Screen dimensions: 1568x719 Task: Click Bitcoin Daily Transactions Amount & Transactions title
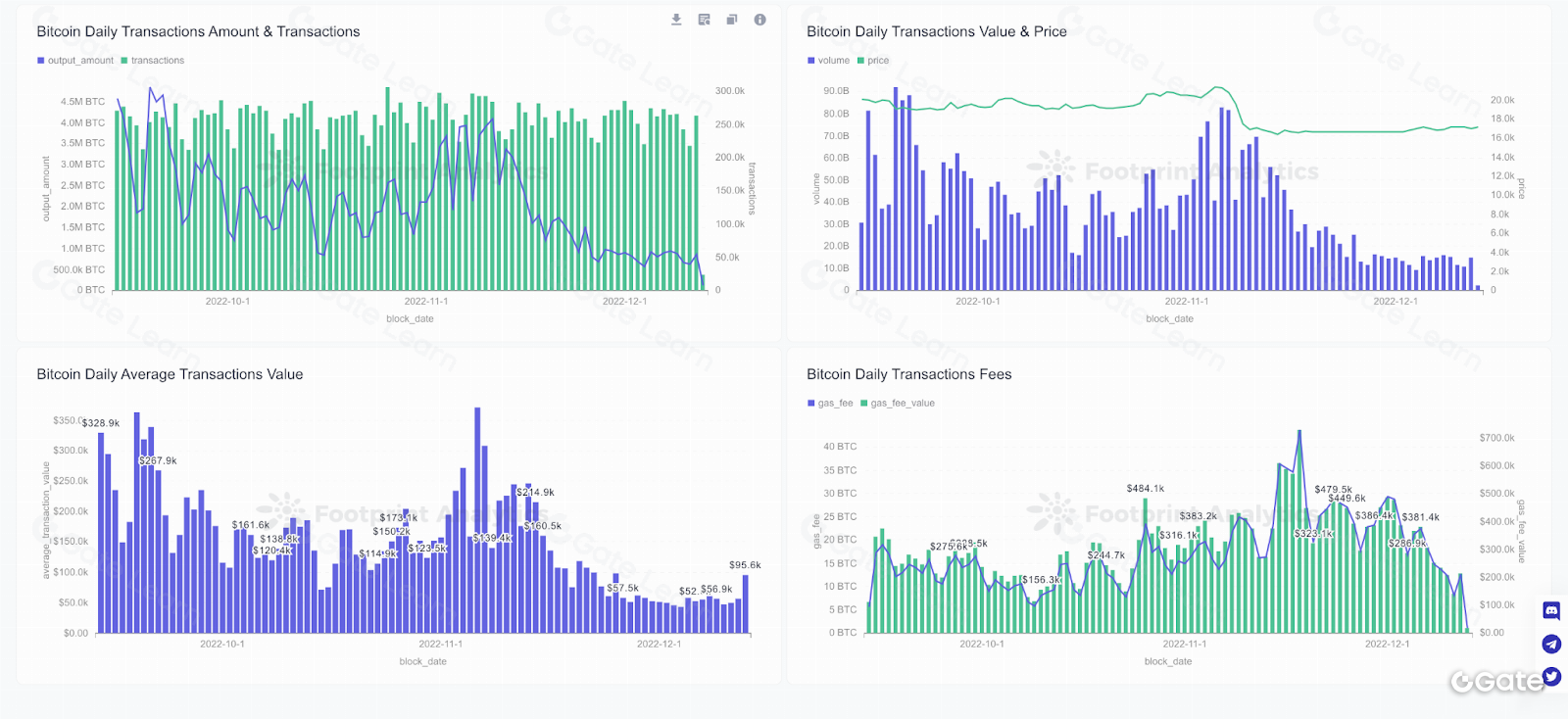click(198, 31)
